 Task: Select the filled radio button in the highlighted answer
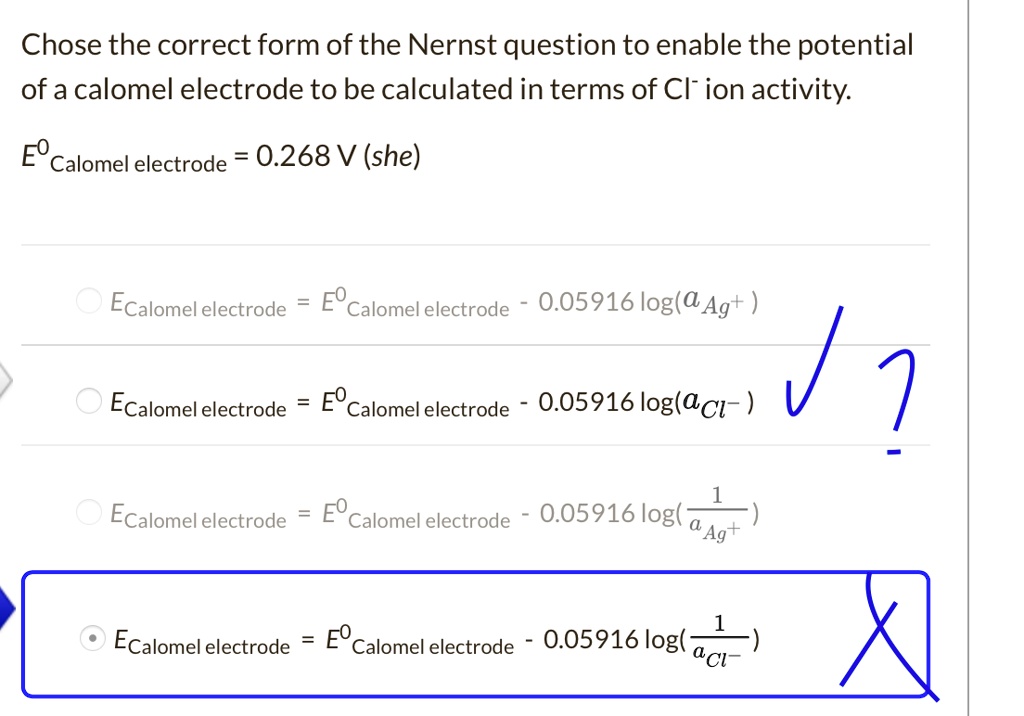90,636
